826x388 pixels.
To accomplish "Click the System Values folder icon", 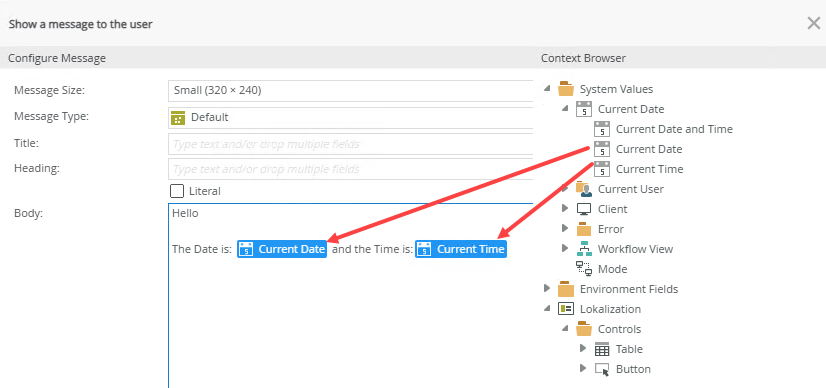I will [x=566, y=89].
